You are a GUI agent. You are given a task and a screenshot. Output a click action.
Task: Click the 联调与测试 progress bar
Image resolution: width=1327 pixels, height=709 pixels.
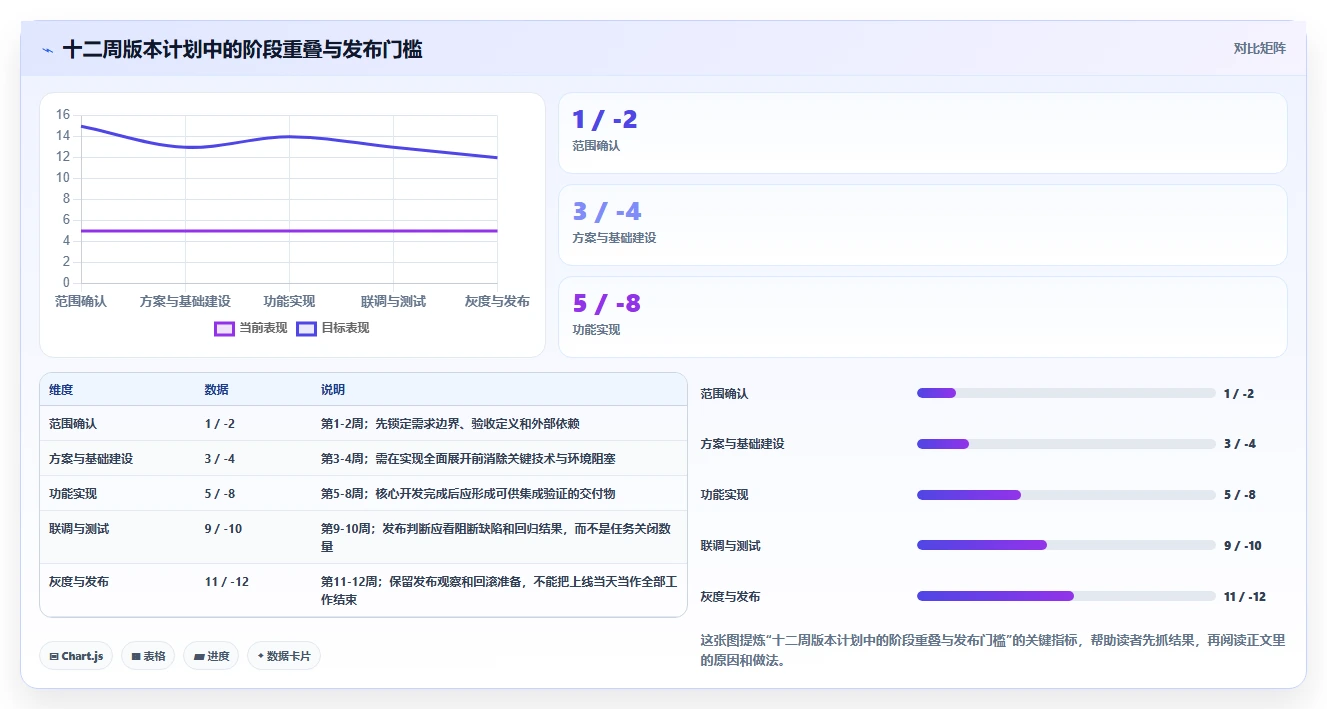1066,545
